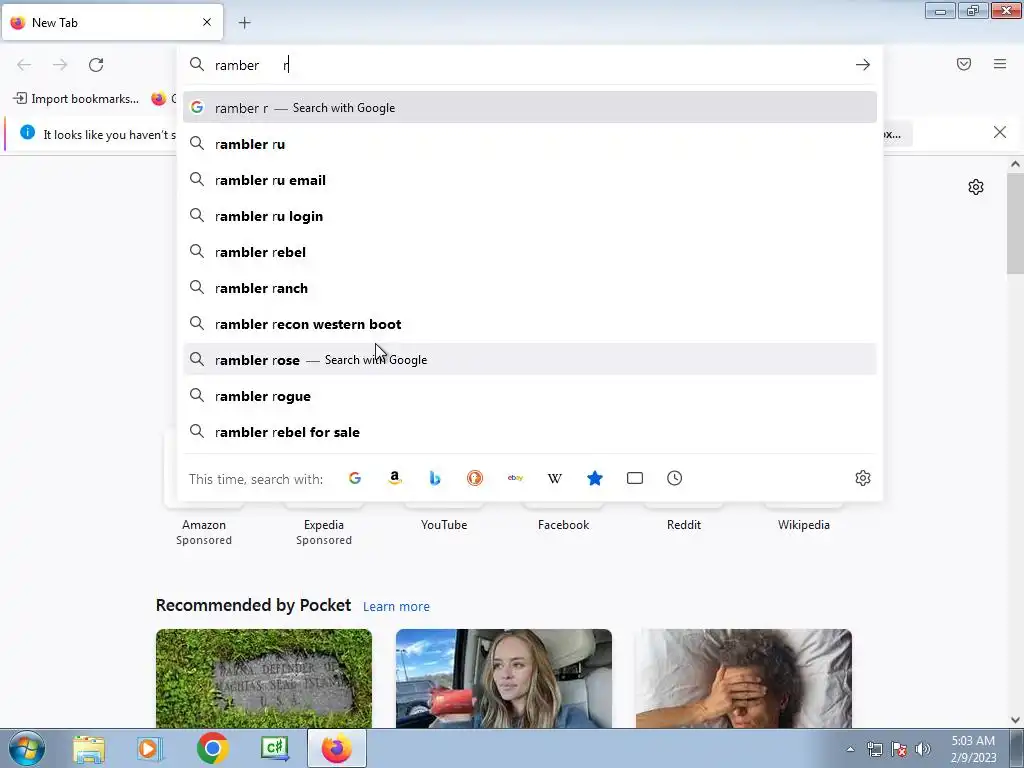Click the page vertical scrollbar thumb
The image size is (1024, 768).
(x=1015, y=225)
